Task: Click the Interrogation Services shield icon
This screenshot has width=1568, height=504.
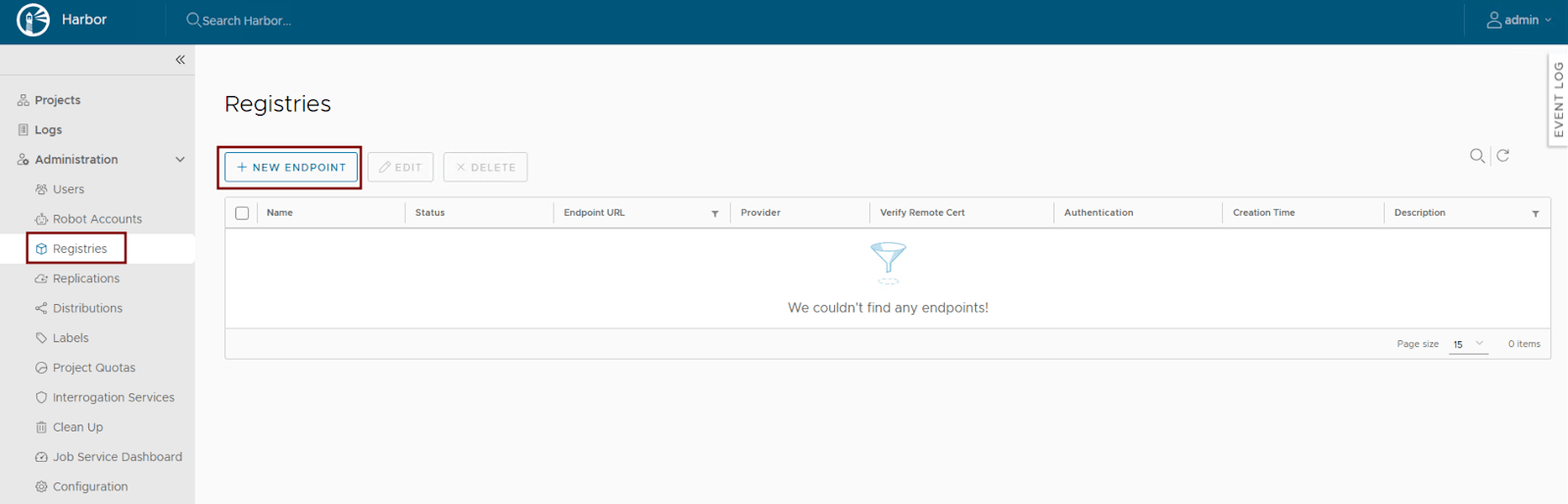Action: [x=41, y=397]
